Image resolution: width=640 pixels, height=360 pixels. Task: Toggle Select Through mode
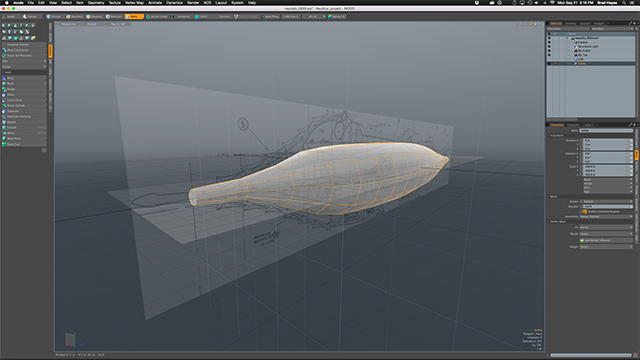tap(246, 17)
